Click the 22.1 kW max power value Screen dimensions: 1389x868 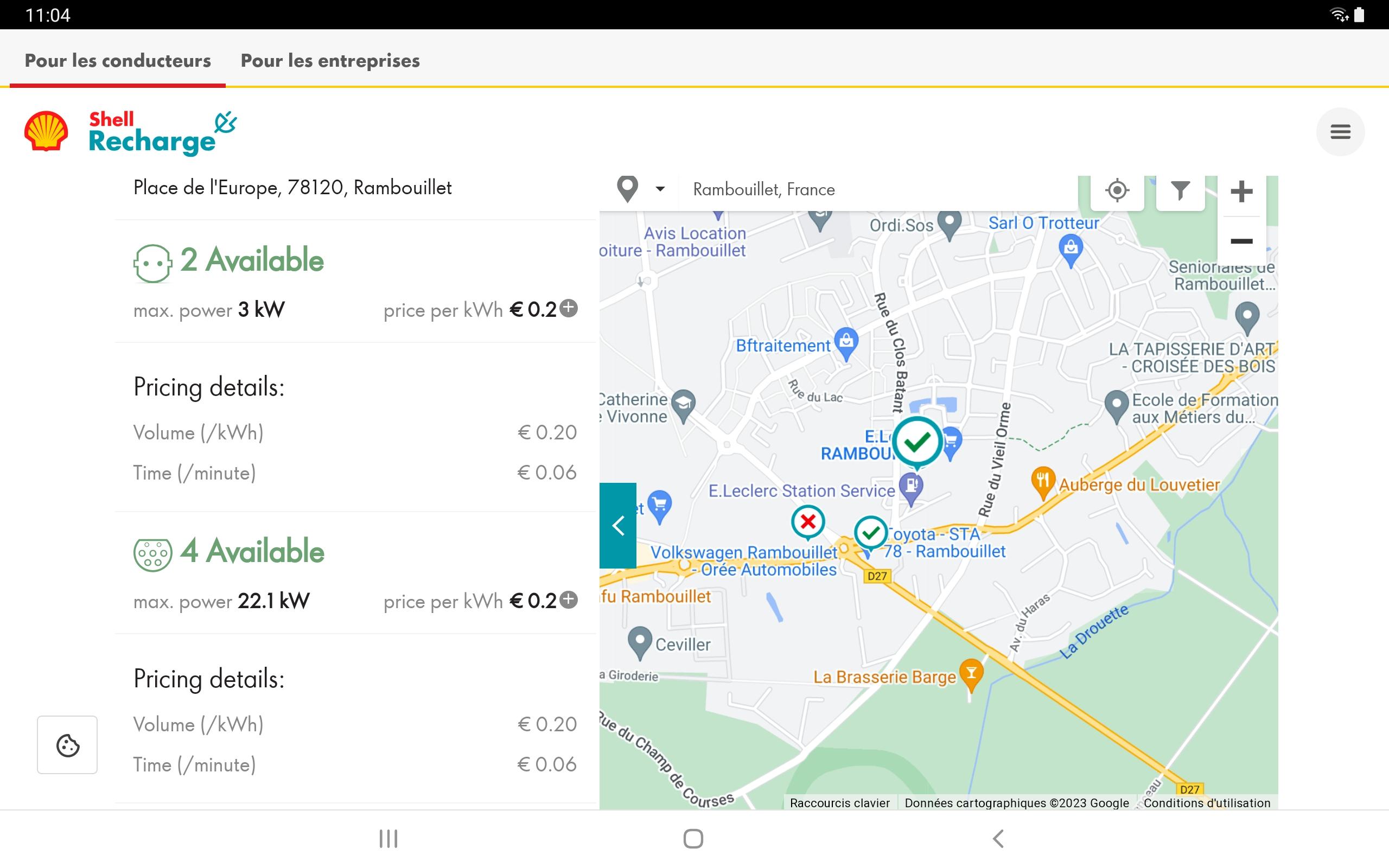coord(273,601)
